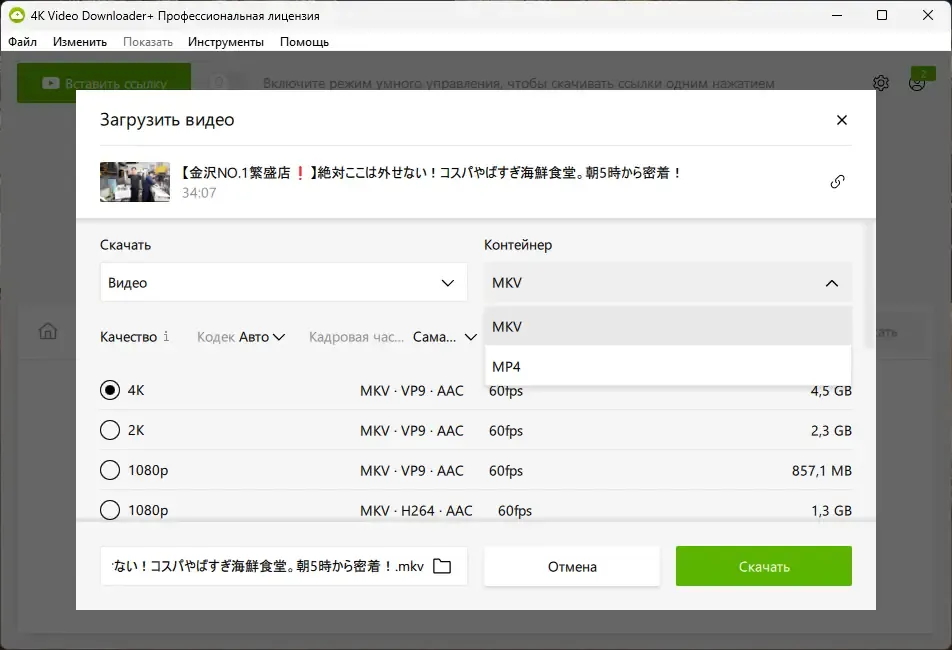Copy the video link icon
952x650 pixels.
pos(837,181)
